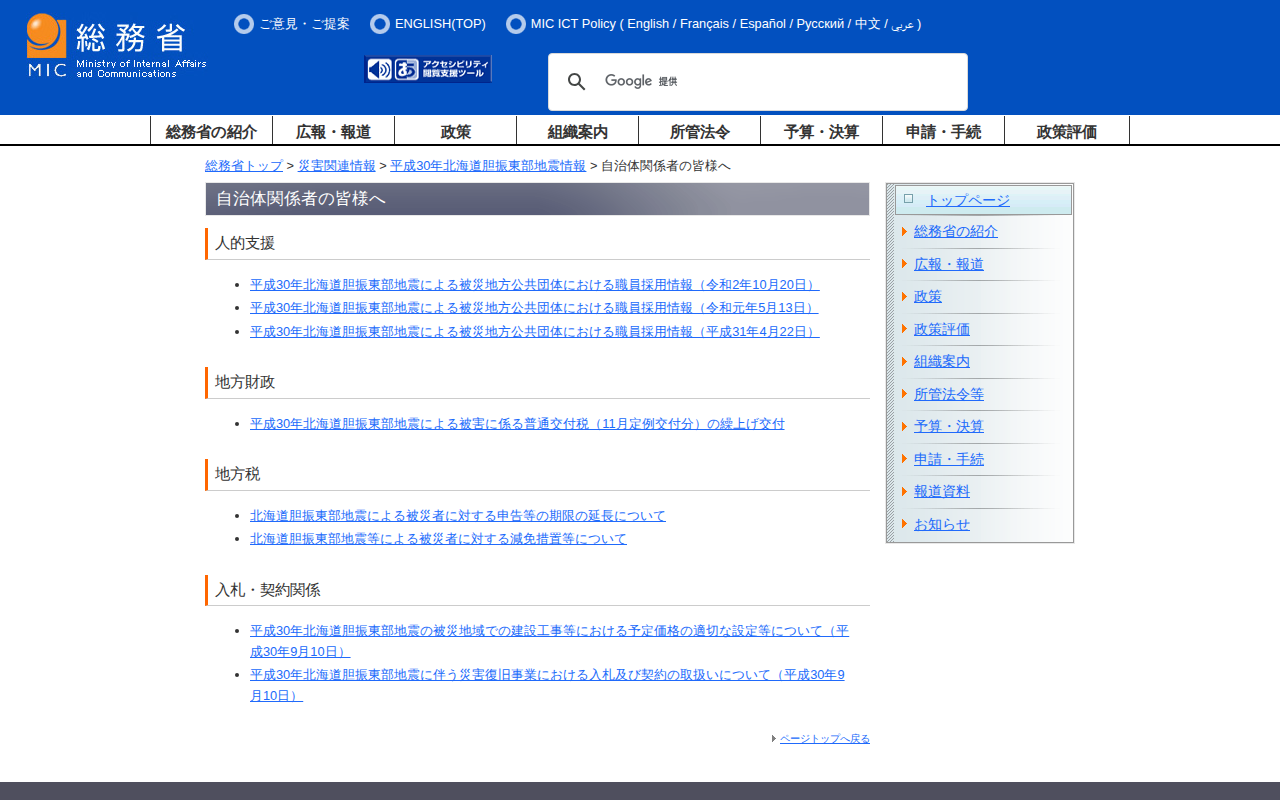Open the accessibility reading support tool
The image size is (1280, 800).
(x=428, y=69)
